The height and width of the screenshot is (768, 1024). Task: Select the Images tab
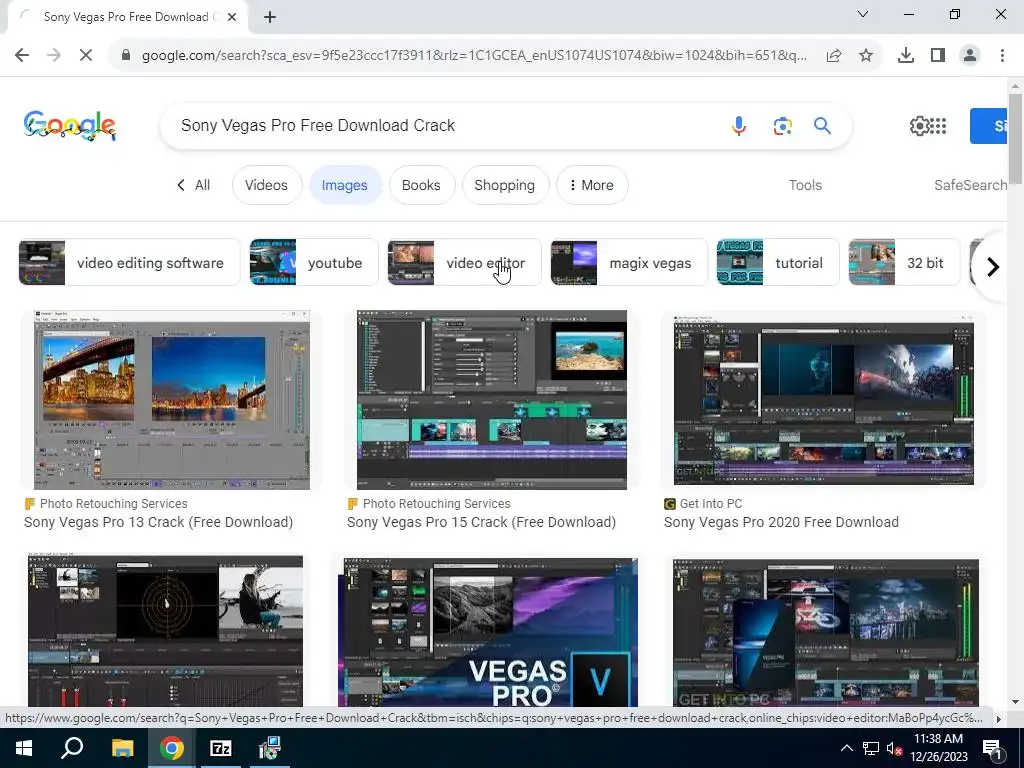(344, 185)
